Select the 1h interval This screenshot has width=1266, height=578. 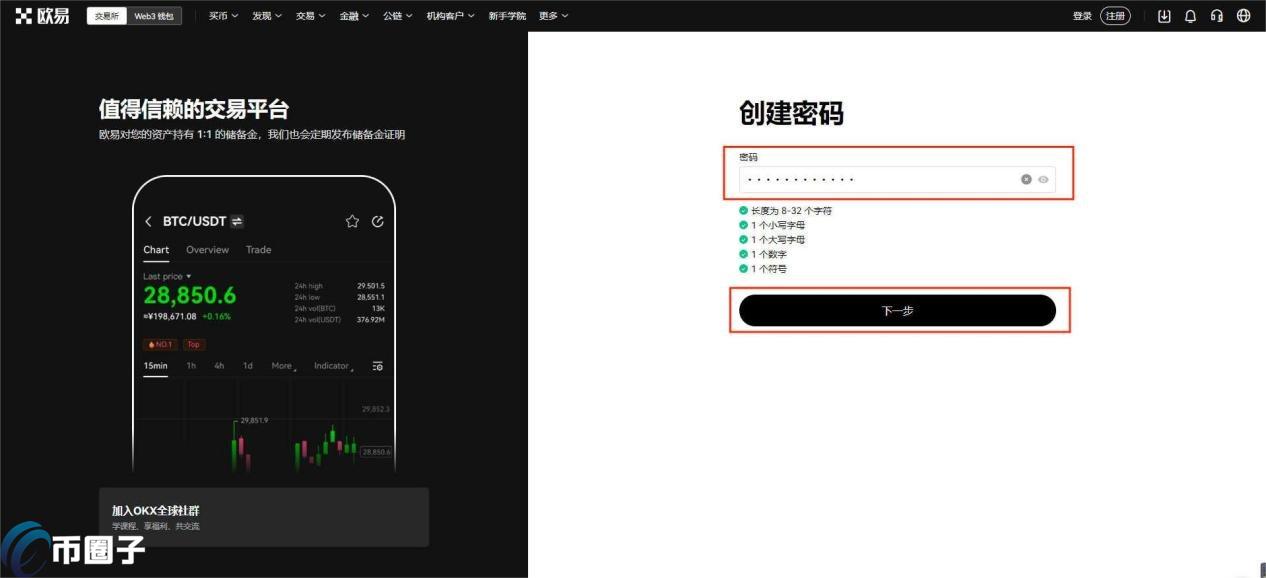click(x=191, y=366)
